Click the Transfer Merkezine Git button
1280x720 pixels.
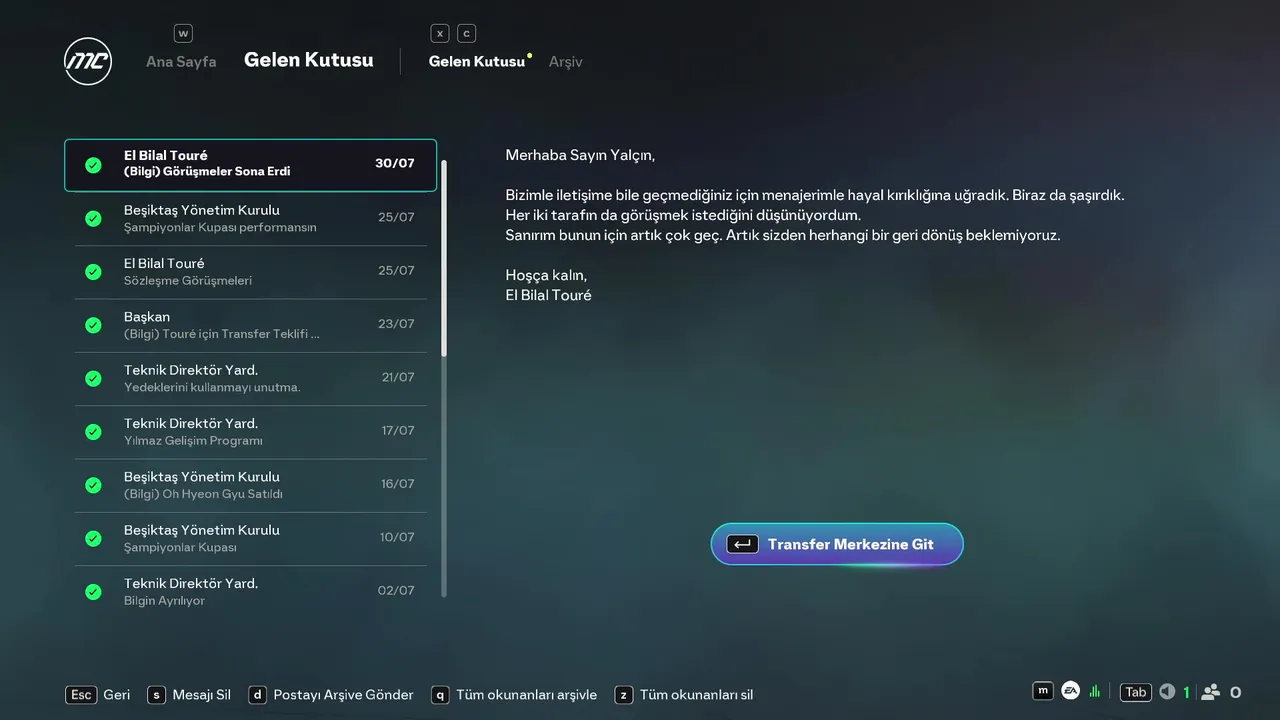click(x=837, y=544)
